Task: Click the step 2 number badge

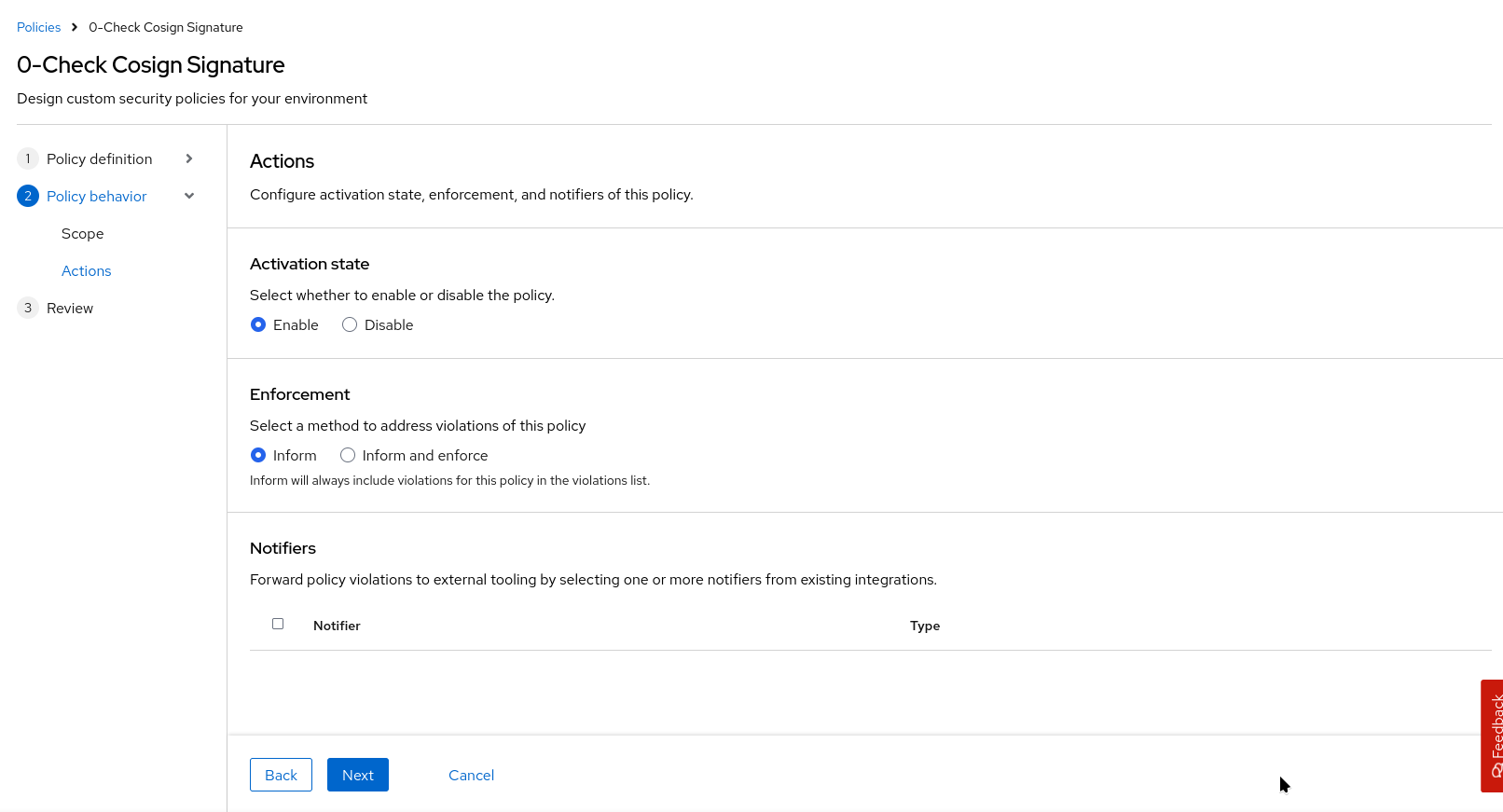Action: click(x=28, y=196)
